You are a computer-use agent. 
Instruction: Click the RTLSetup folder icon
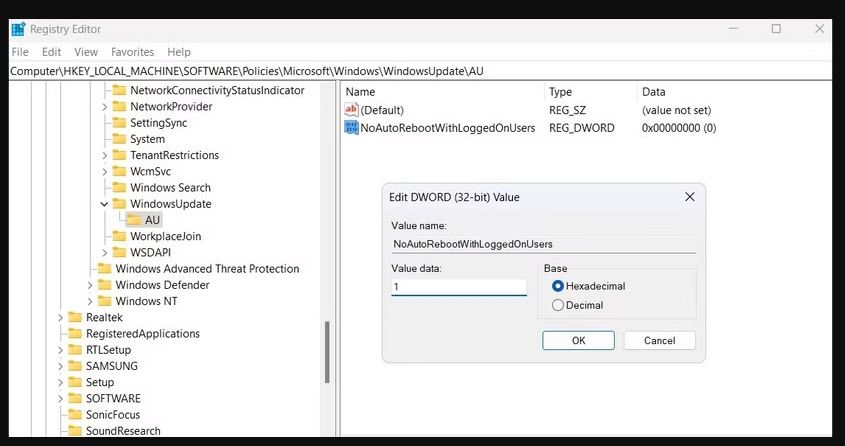click(75, 350)
